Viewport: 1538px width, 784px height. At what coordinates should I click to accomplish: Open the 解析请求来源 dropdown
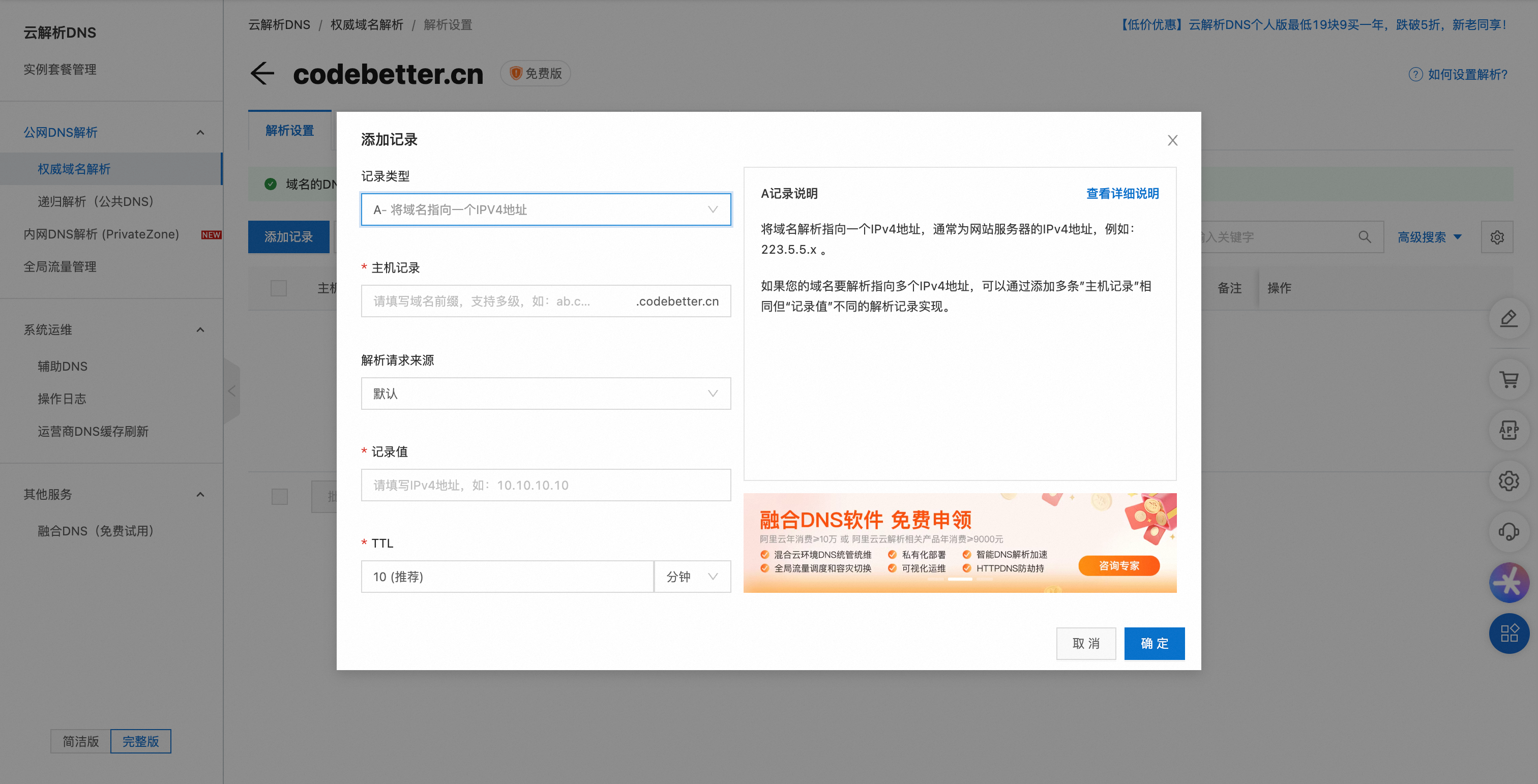(545, 393)
